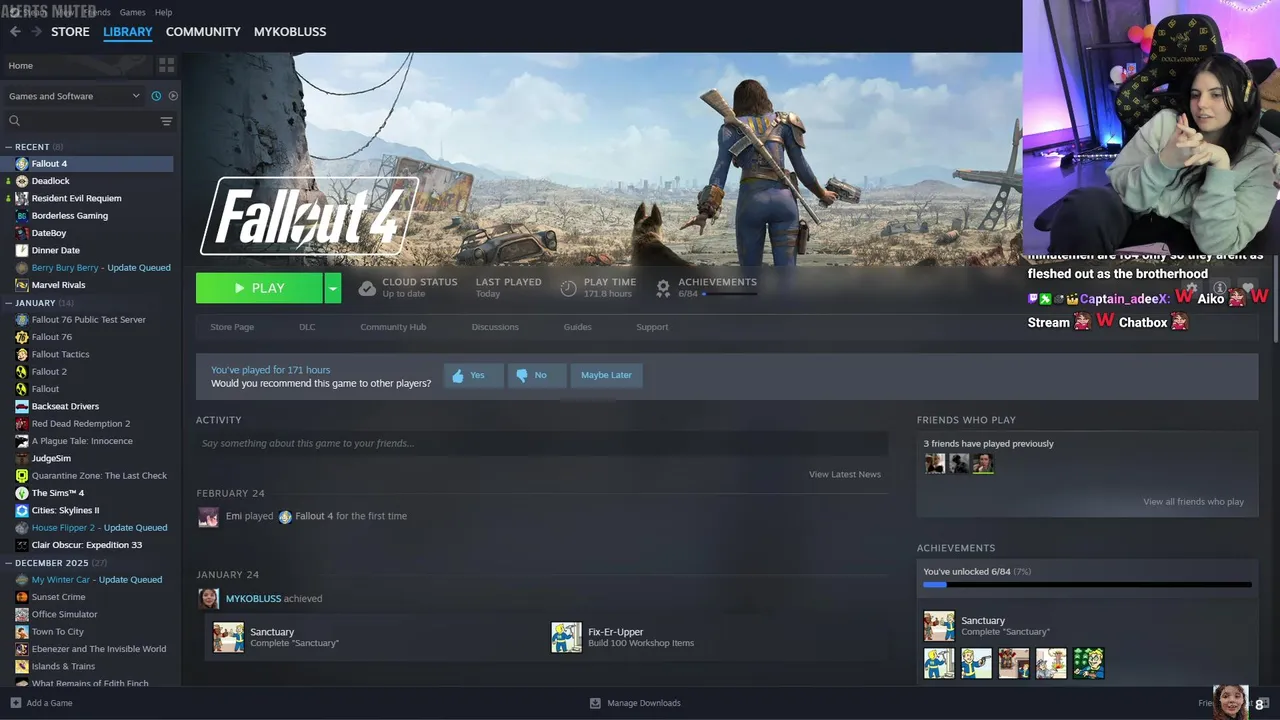Answer Yes to recommend the game
This screenshot has width=1280, height=720.
click(473, 375)
